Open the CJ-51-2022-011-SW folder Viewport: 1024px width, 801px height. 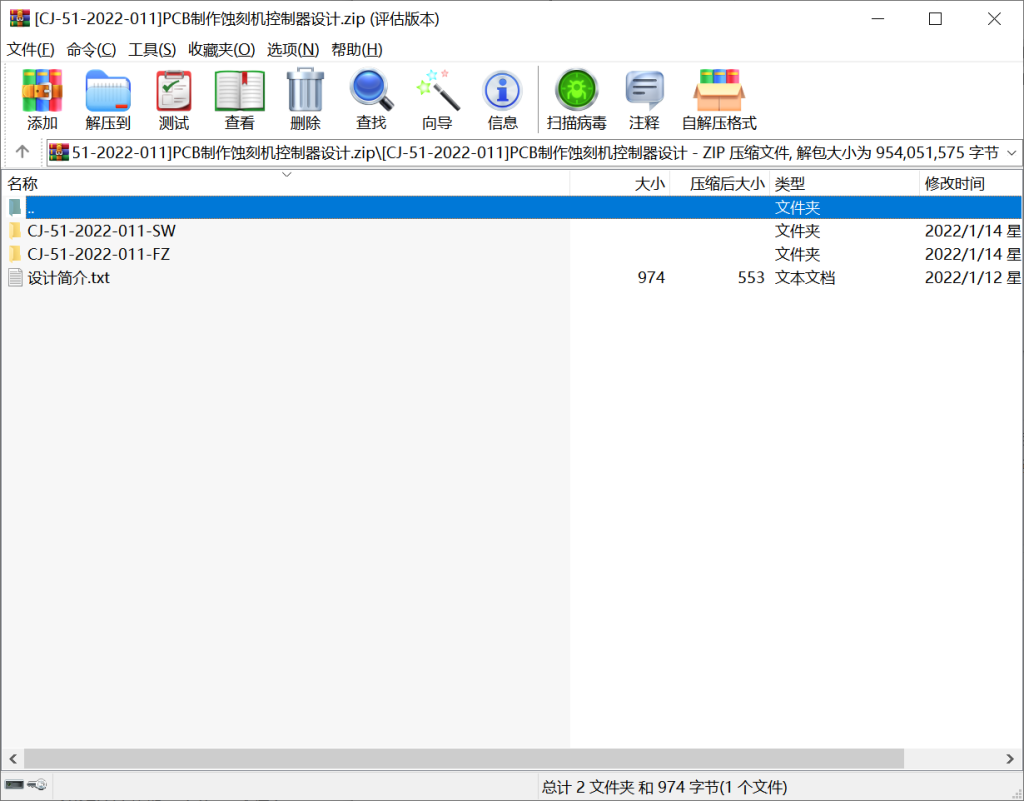click(x=100, y=230)
